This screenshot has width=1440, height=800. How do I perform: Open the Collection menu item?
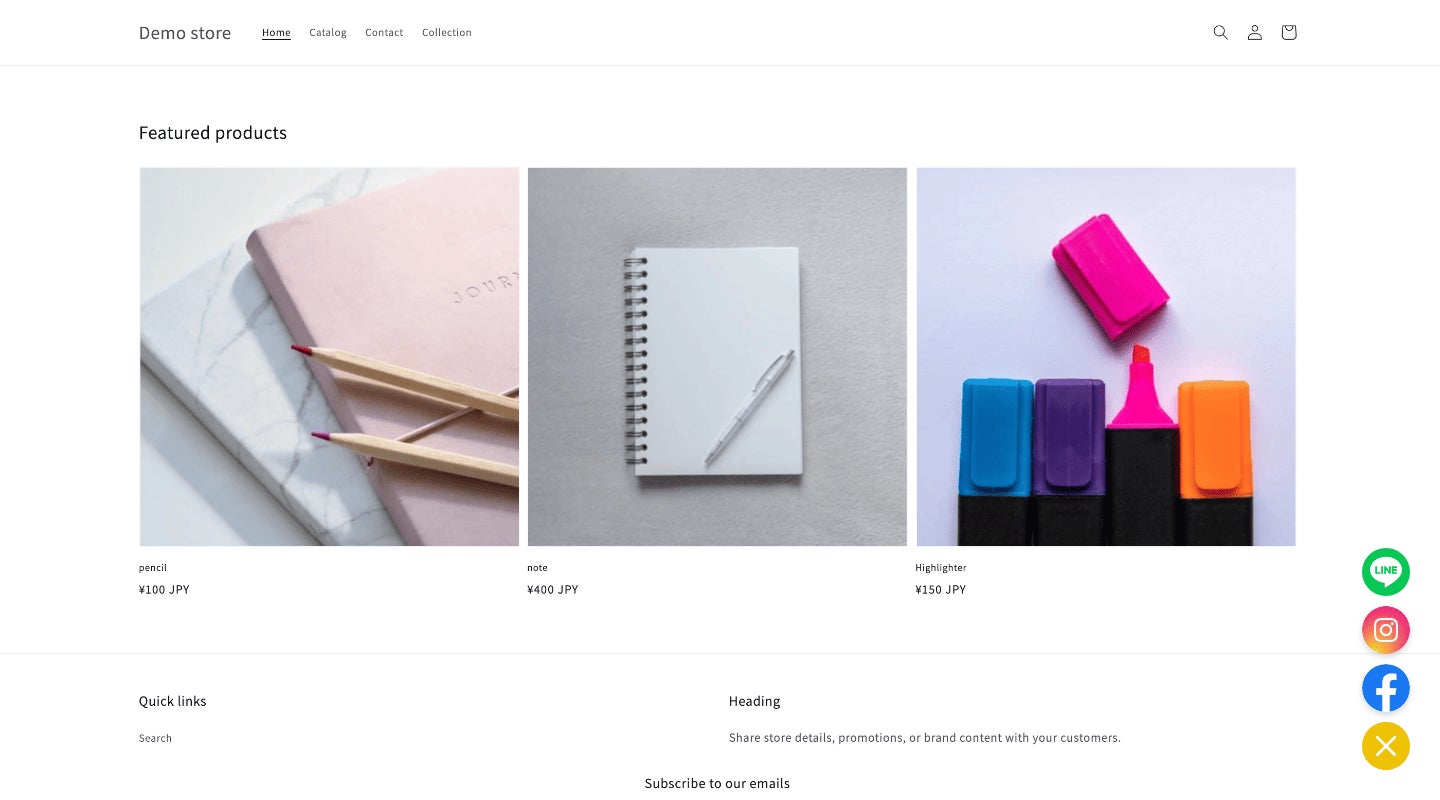coord(447,33)
